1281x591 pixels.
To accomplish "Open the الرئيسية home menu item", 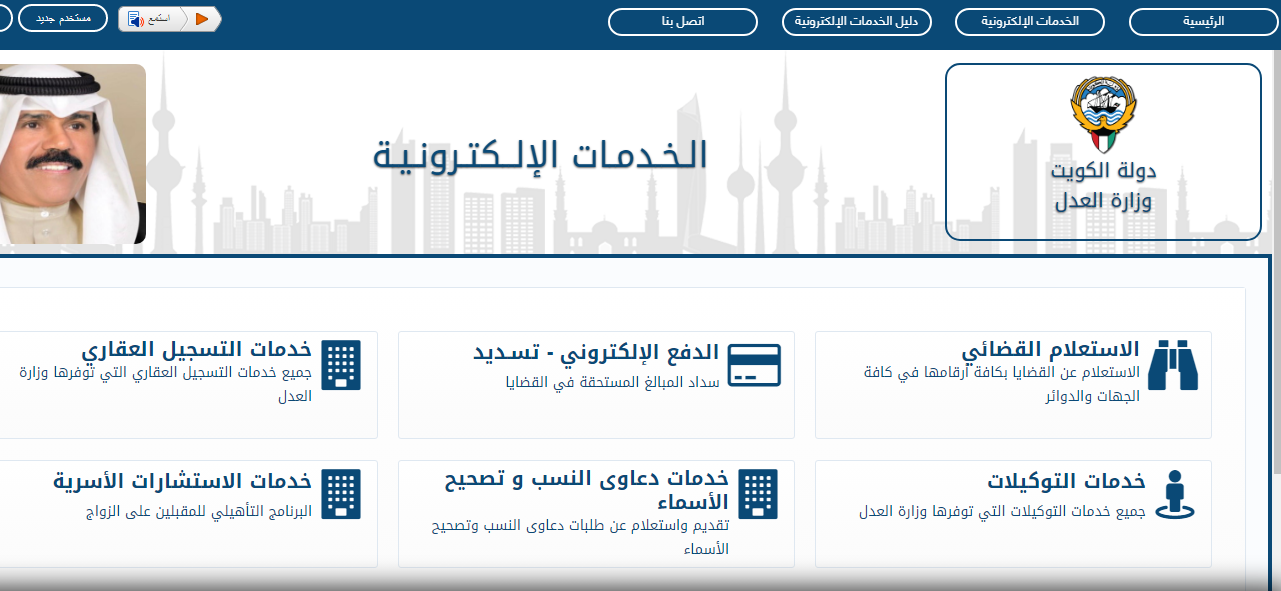I will click(1204, 21).
